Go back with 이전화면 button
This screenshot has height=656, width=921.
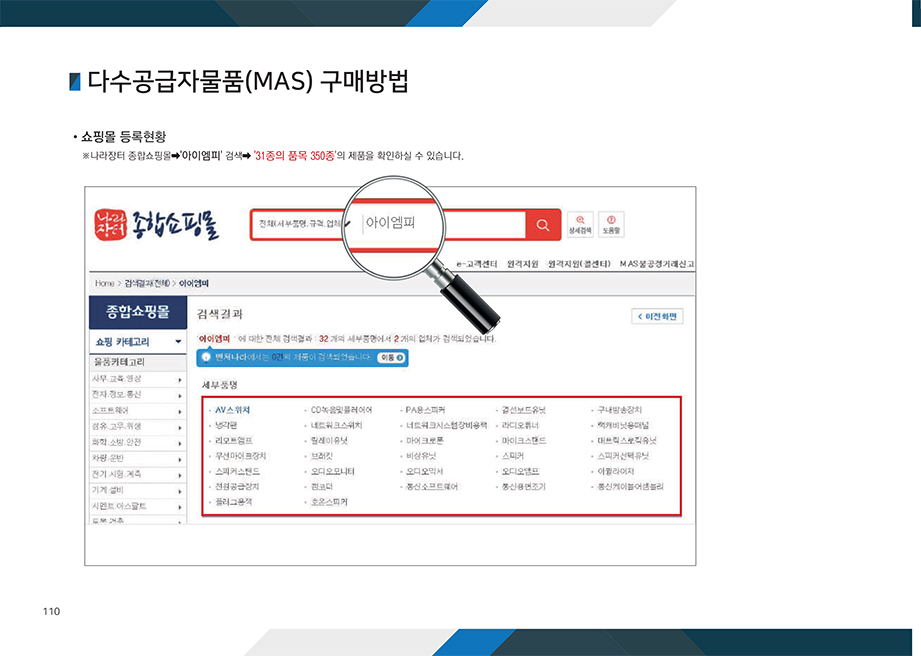coord(657,316)
